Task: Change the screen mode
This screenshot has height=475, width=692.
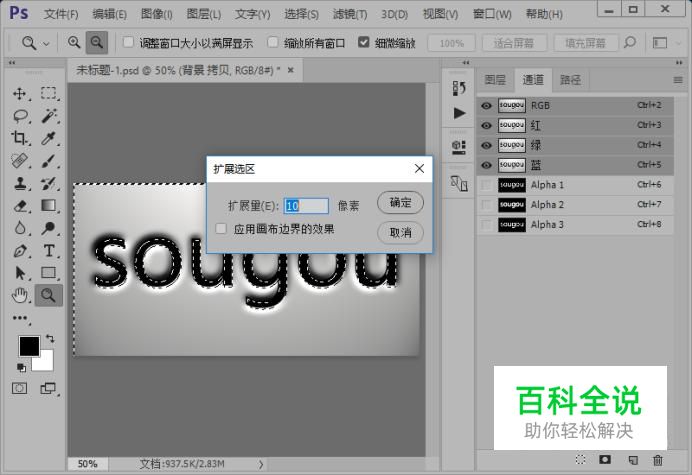Action: (48, 388)
